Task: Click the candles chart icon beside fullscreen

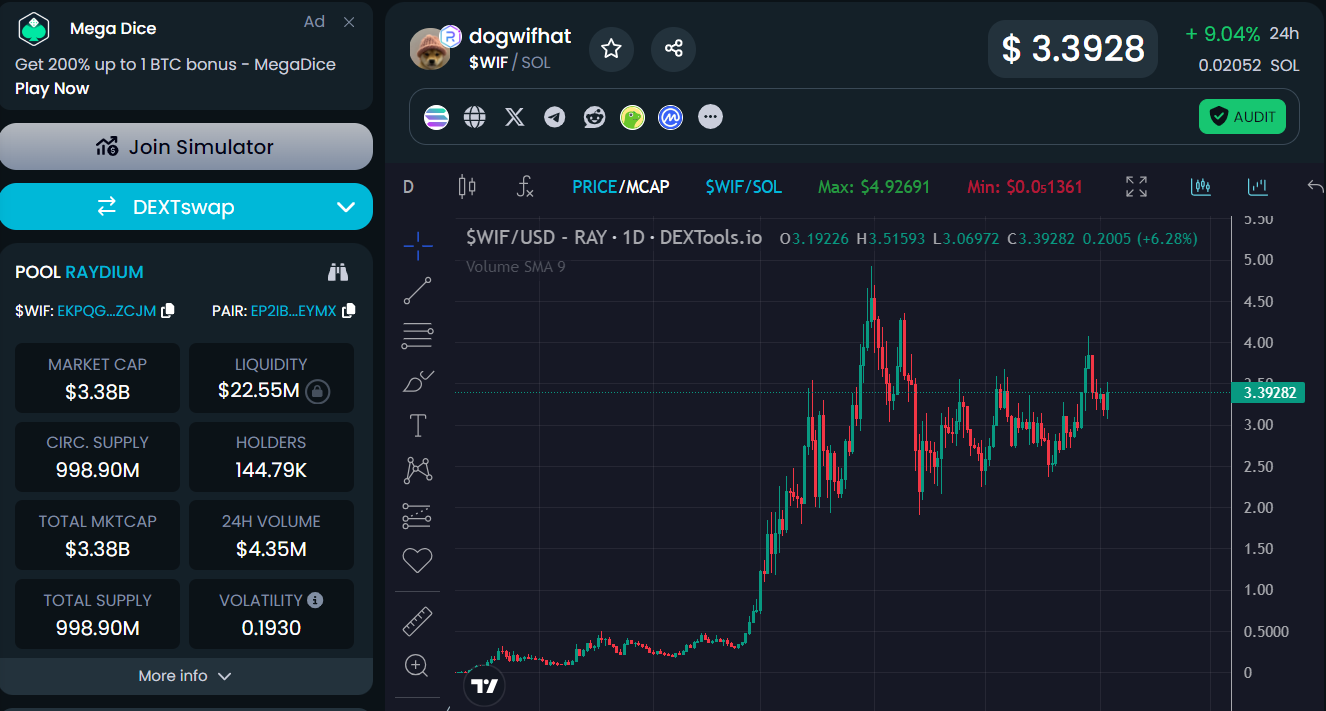Action: (x=1201, y=186)
